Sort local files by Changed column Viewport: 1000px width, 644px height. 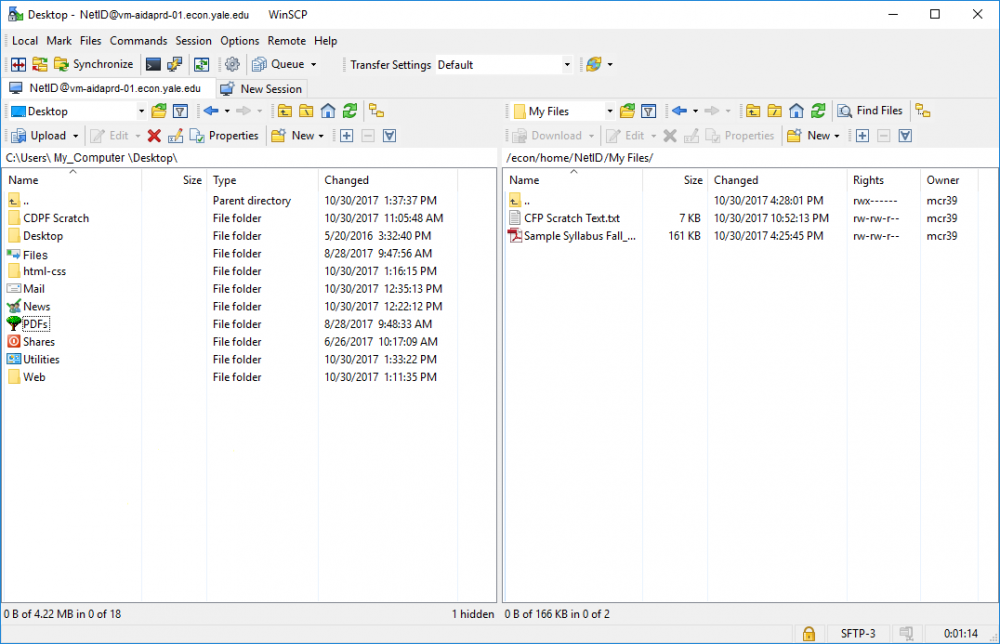pos(388,180)
